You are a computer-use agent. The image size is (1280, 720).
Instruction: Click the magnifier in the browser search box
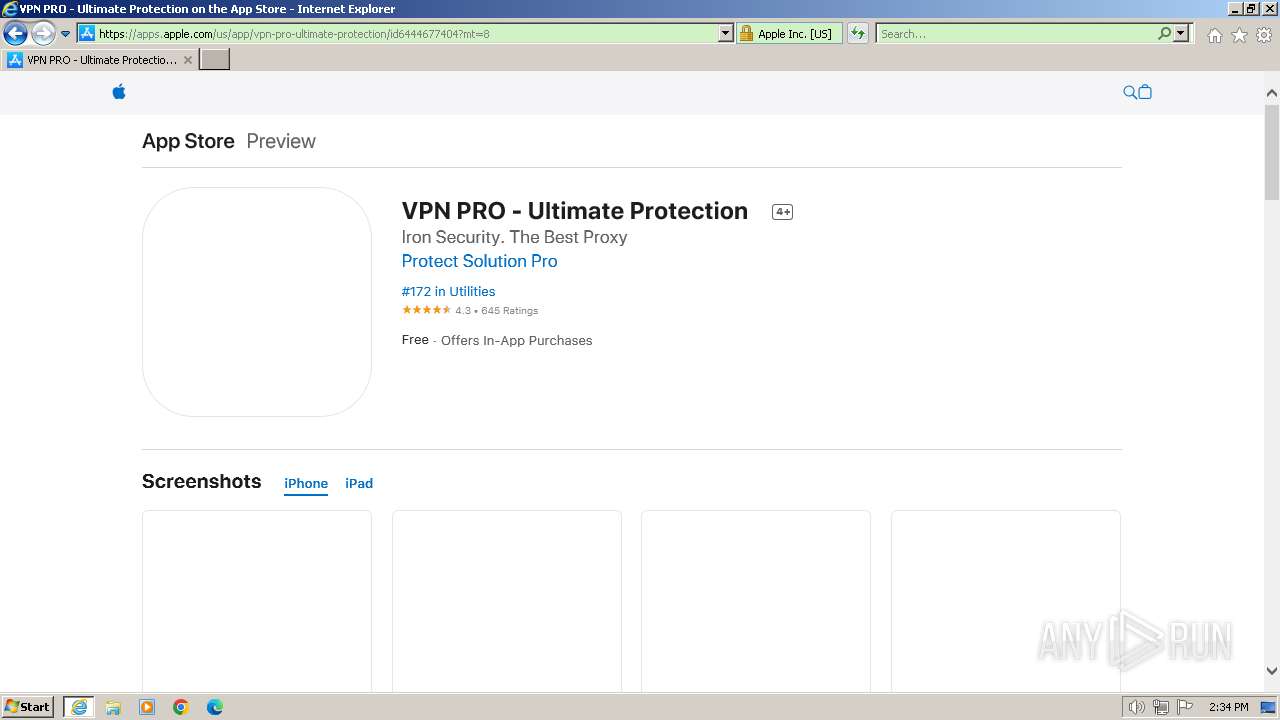[1164, 33]
